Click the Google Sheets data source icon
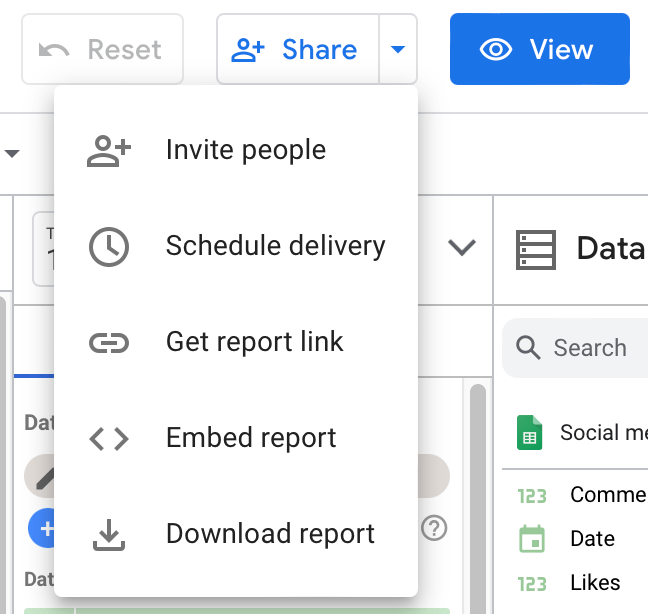Image resolution: width=648 pixels, height=614 pixels. coord(529,433)
